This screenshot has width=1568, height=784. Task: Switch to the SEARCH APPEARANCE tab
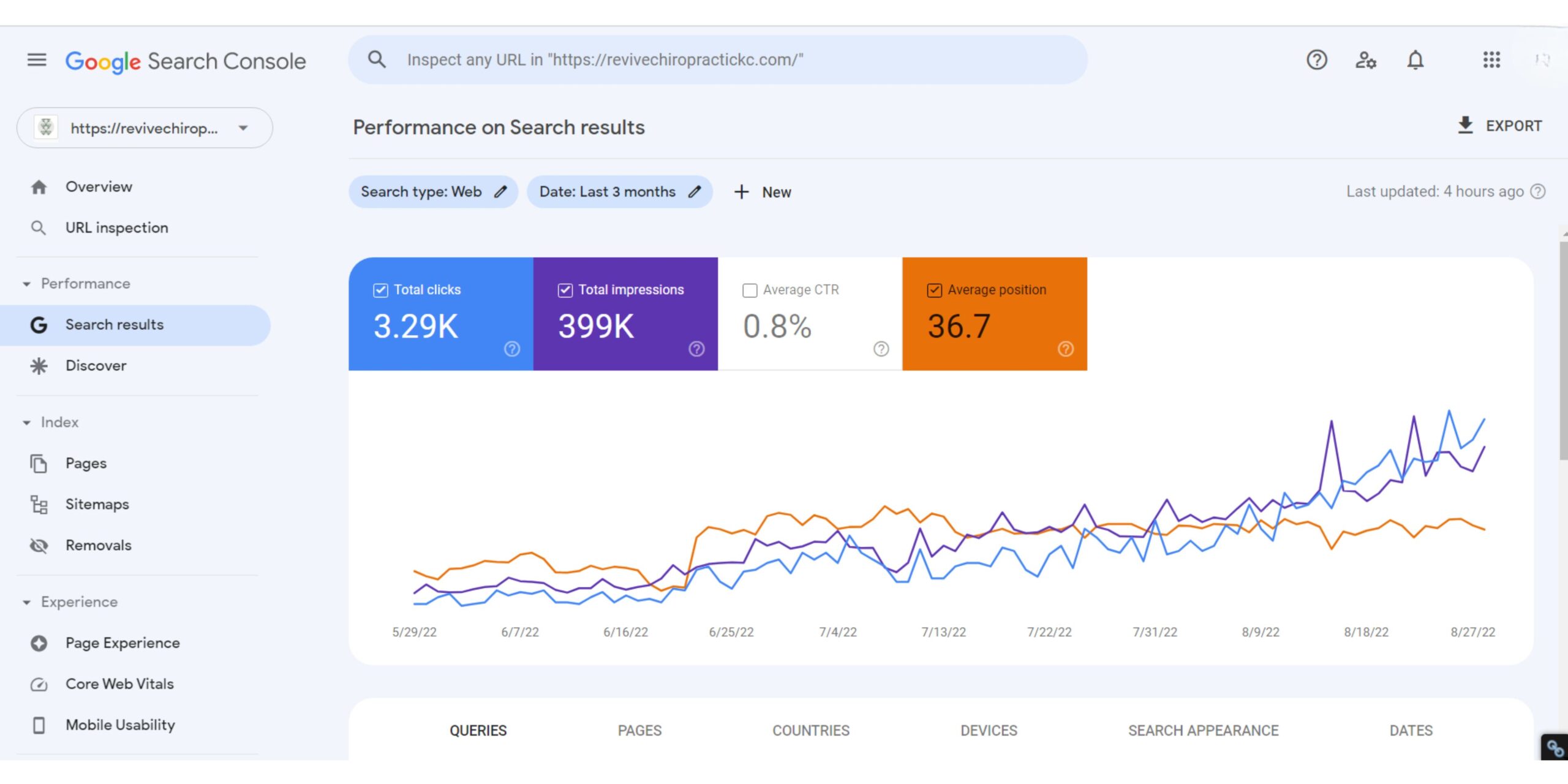[x=1204, y=731]
